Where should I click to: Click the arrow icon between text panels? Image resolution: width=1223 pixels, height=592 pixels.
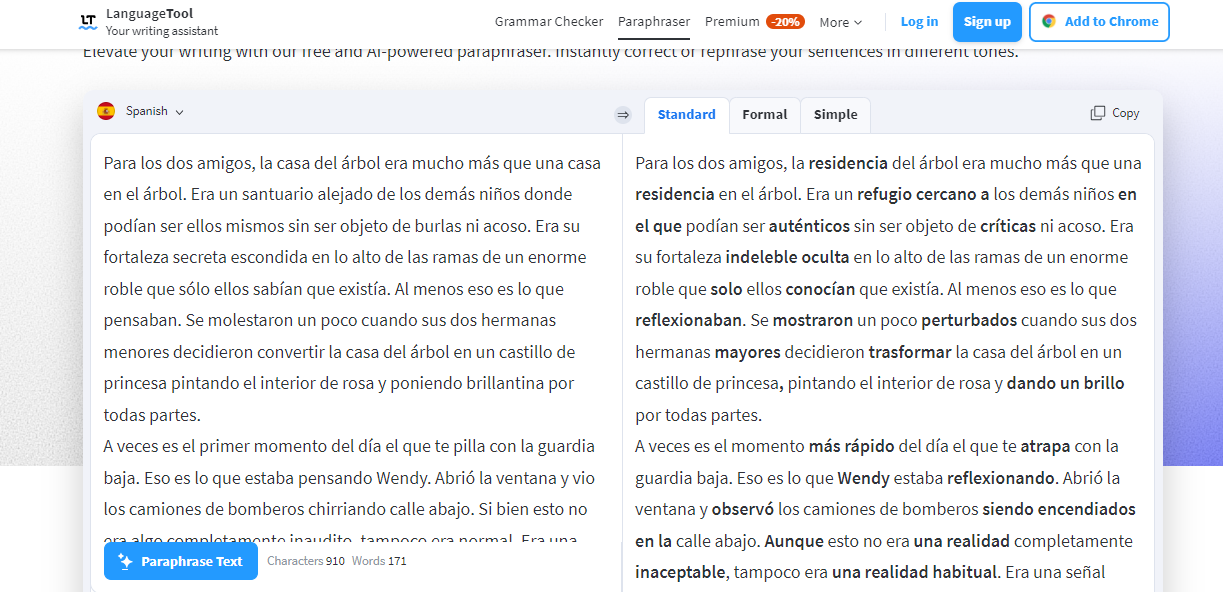(x=623, y=115)
